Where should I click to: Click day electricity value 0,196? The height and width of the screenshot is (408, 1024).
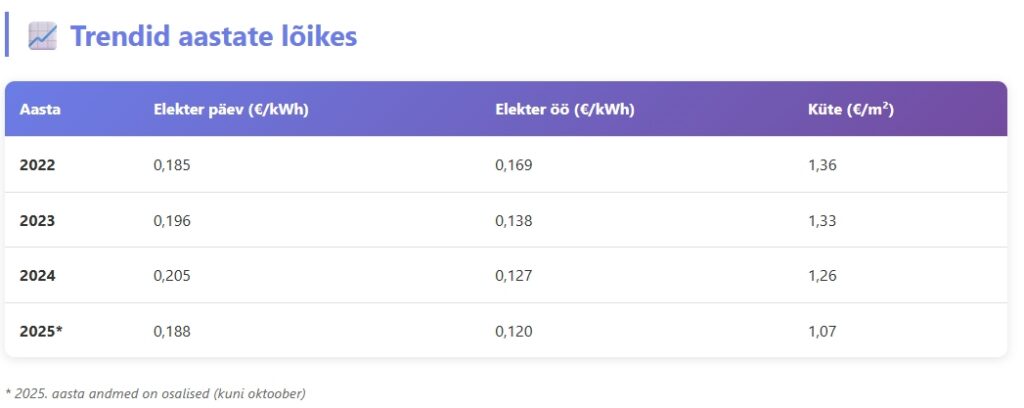171,220
